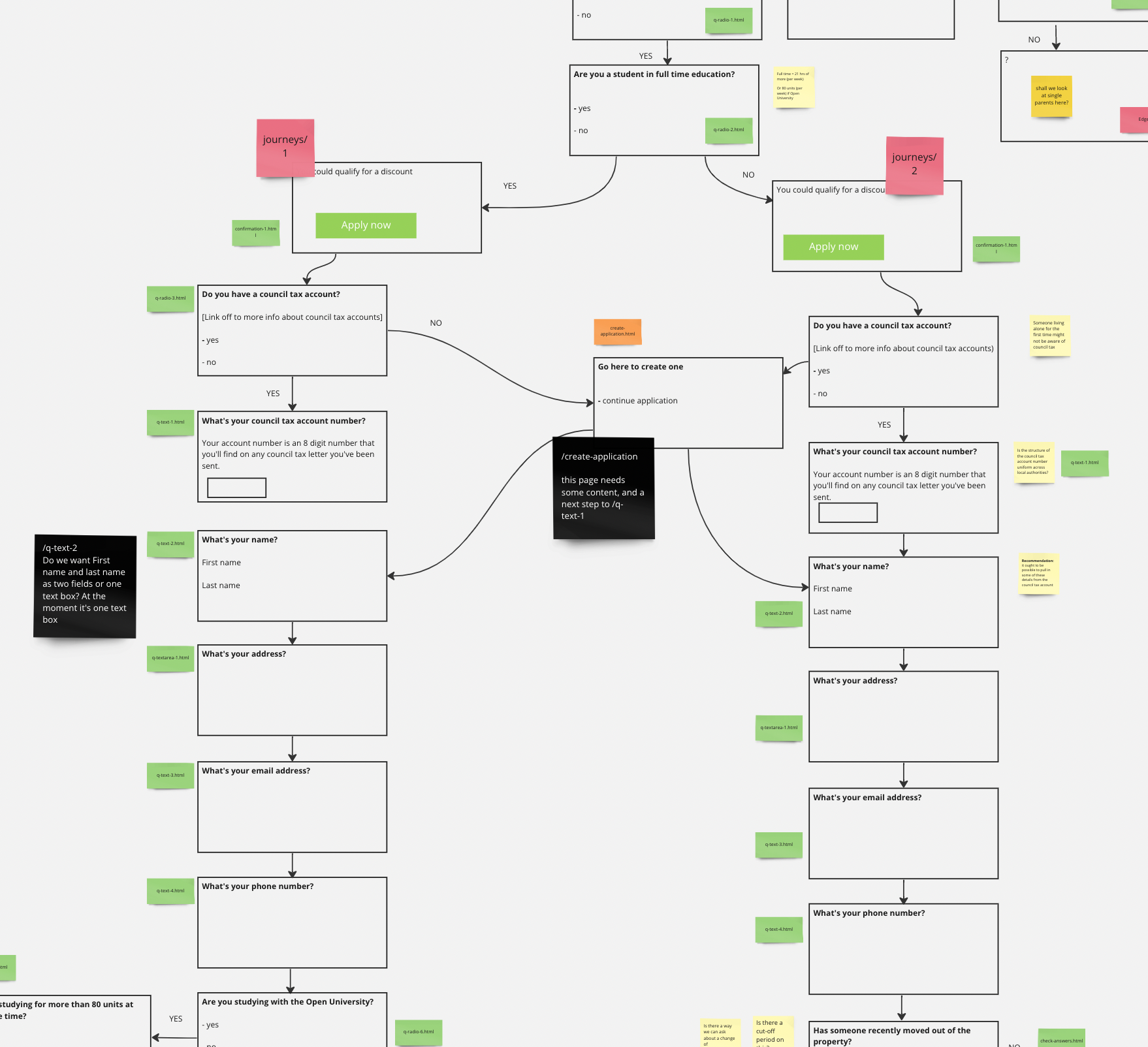Click 'You could qualify for a discount' journeys/2
1148x1047 pixels.
tap(831, 190)
